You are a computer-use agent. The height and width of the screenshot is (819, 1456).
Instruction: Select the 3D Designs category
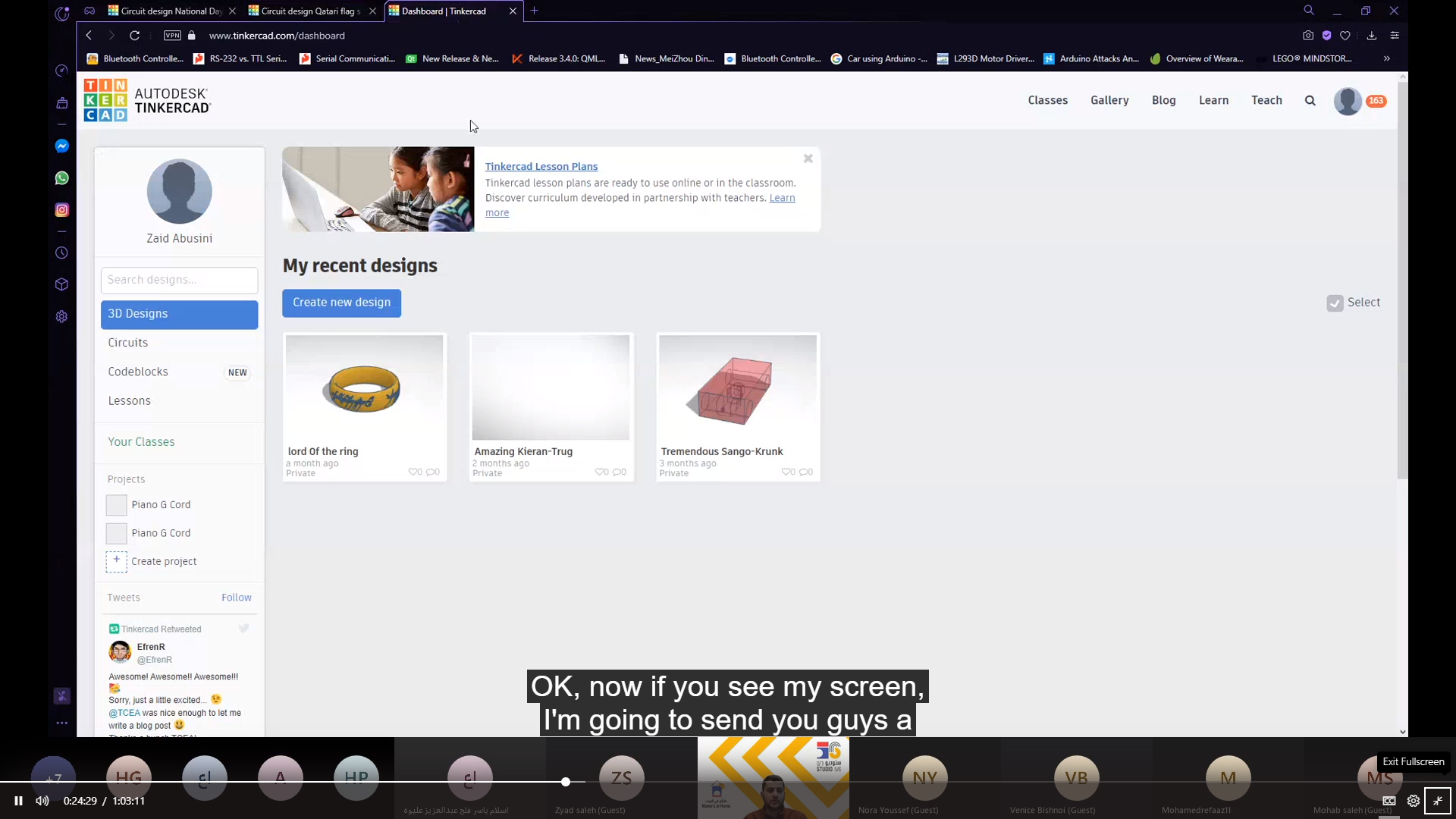coord(179,314)
